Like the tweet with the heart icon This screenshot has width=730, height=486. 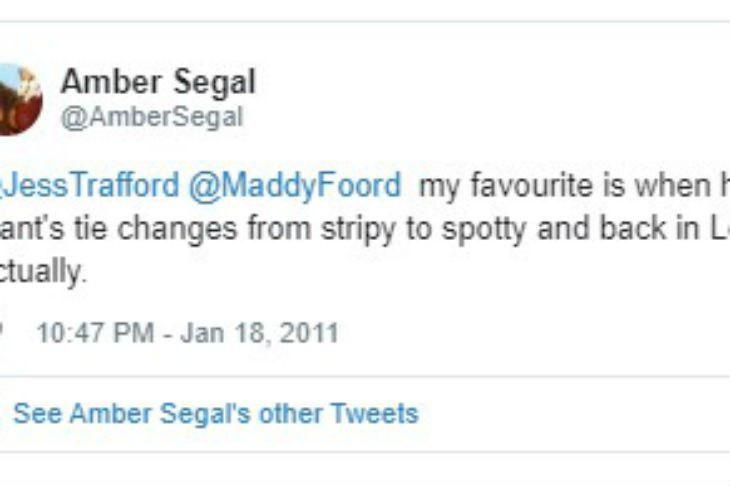point(3,332)
